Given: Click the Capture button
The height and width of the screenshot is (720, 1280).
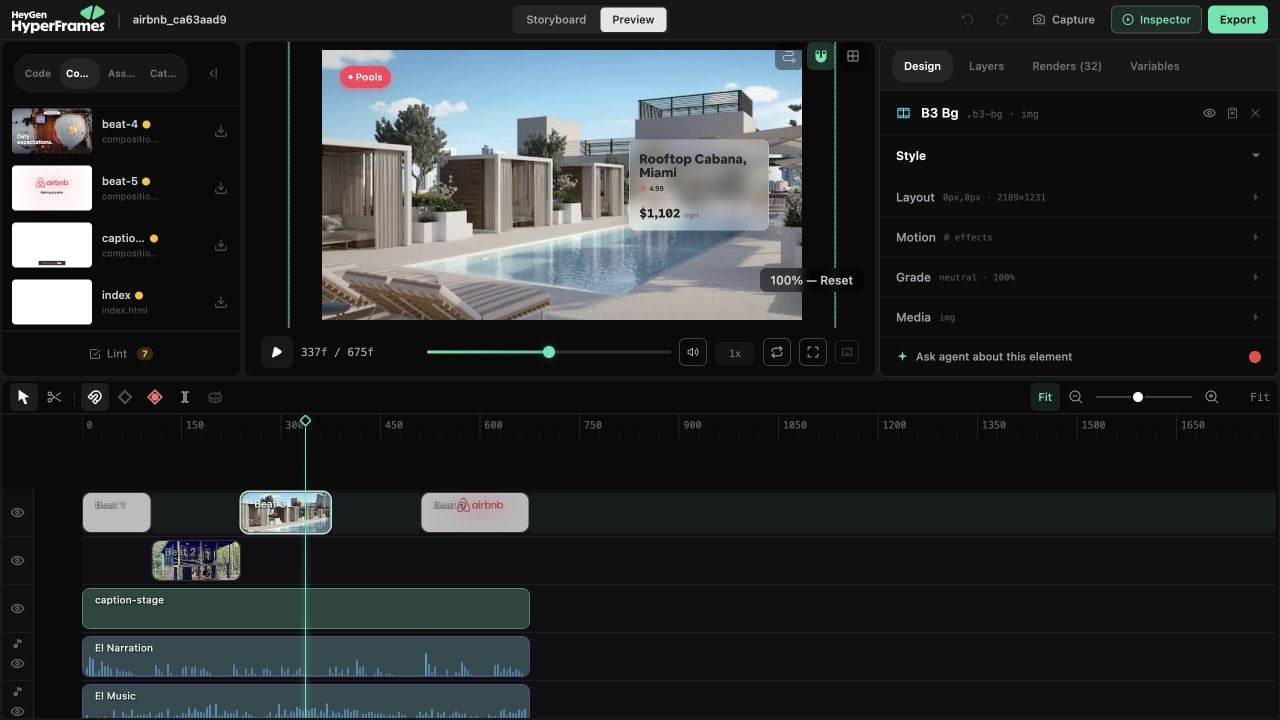Looking at the screenshot, I should pyautogui.click(x=1063, y=19).
